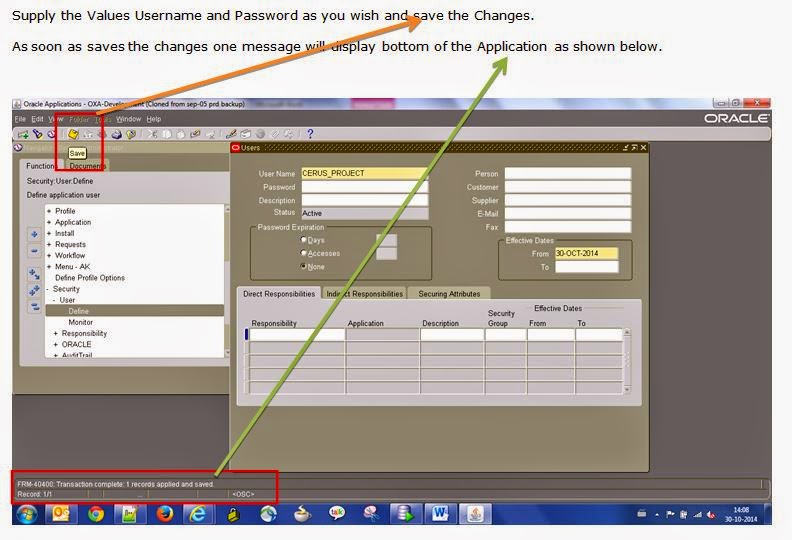
Task: Click the Paste toolbar icon
Action: (x=180, y=134)
